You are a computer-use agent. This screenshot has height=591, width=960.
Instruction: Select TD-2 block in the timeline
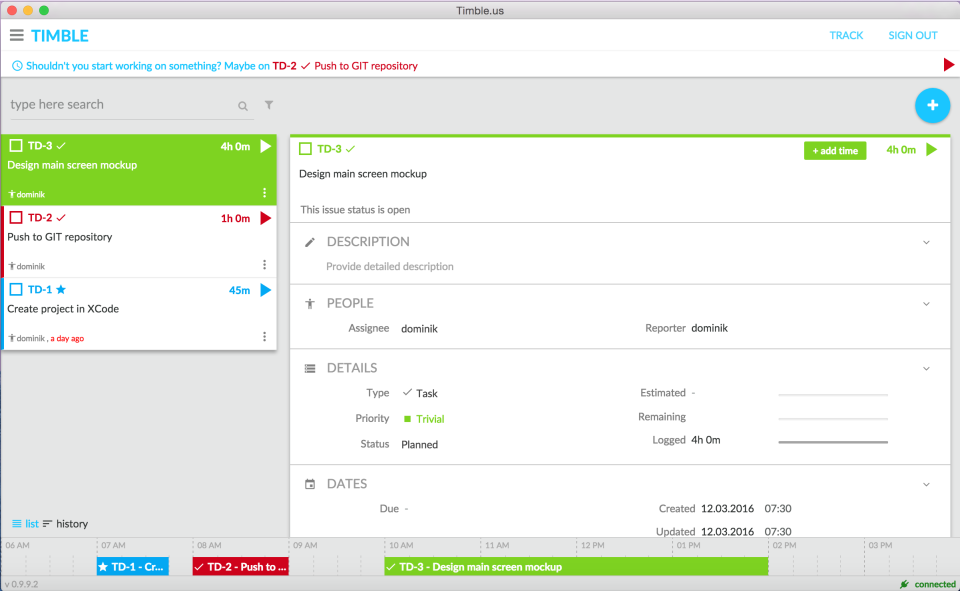tap(241, 567)
